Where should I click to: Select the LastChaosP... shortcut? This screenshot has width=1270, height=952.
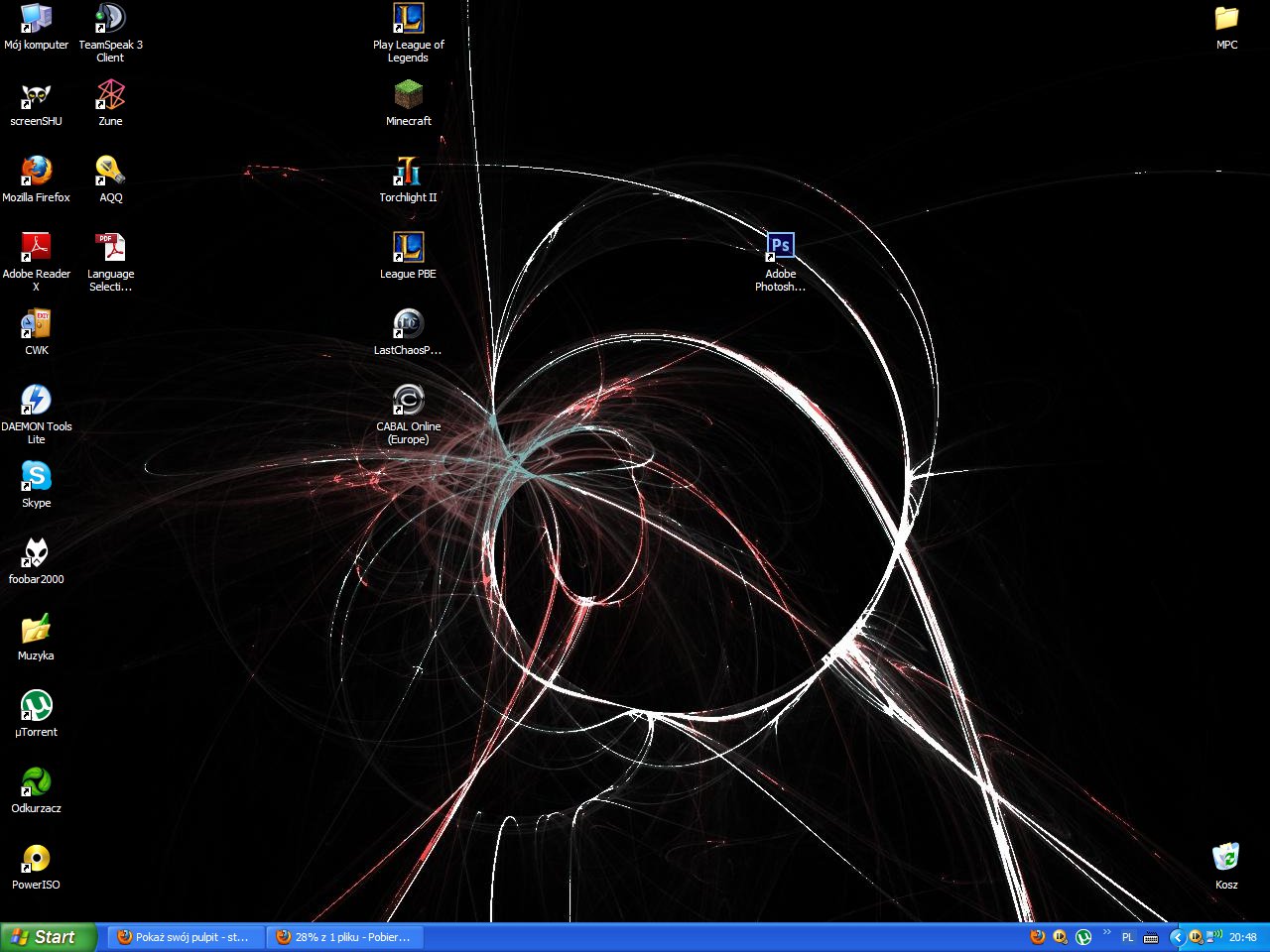coord(408,332)
